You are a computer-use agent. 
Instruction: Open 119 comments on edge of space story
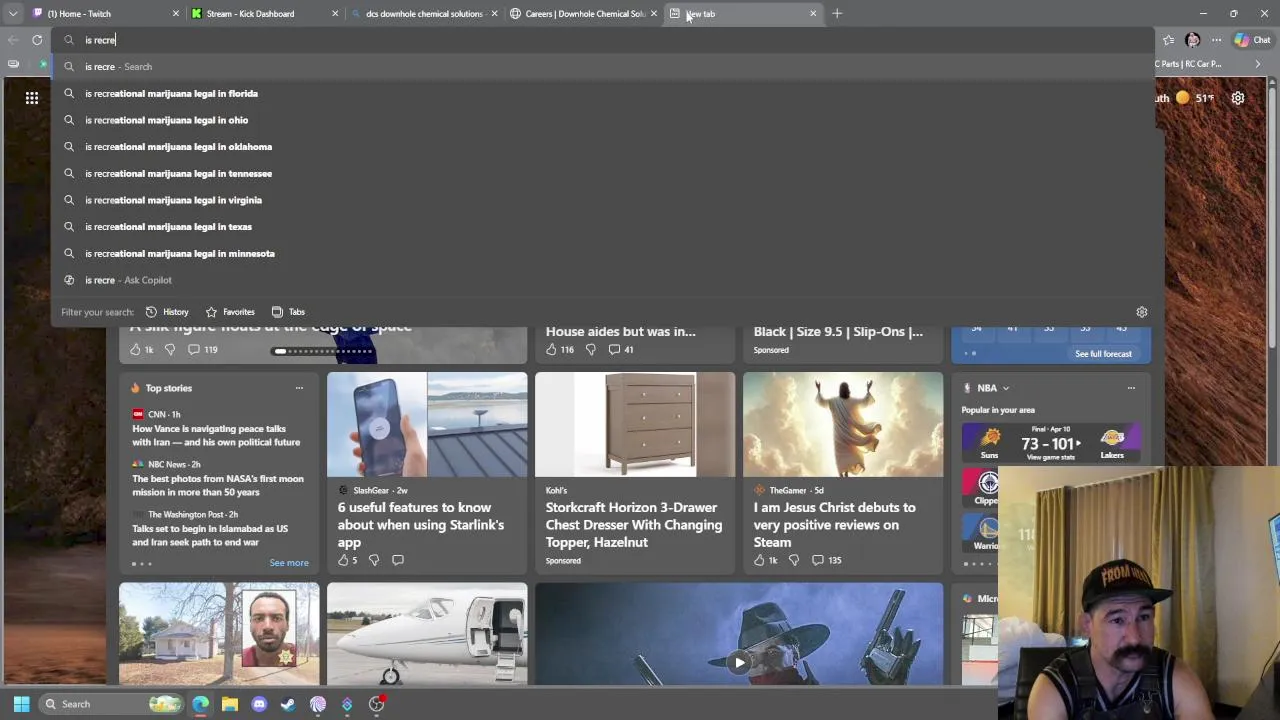click(202, 349)
